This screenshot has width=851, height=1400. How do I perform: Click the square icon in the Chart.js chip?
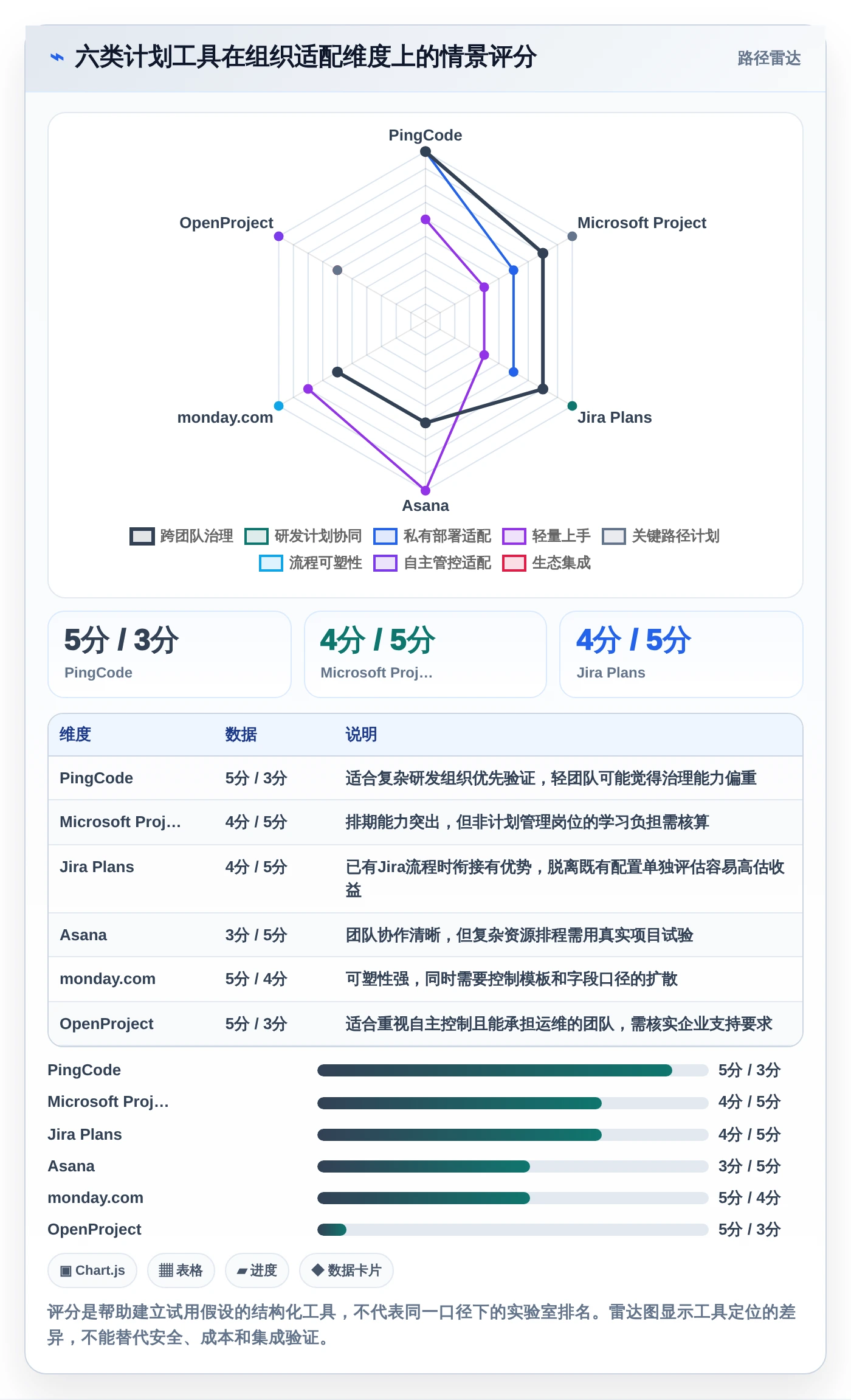point(66,1271)
